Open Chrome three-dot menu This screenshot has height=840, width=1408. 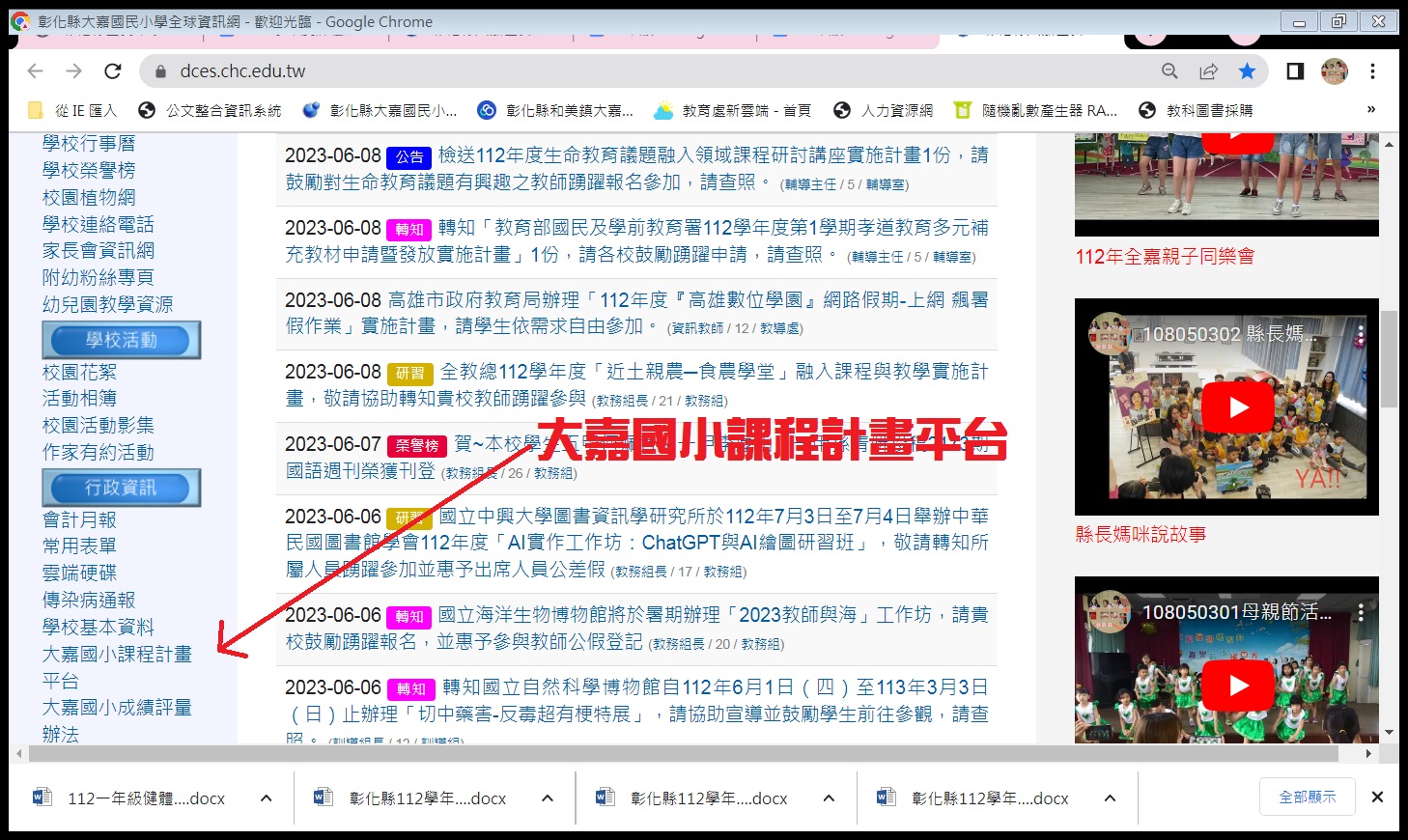(x=1372, y=71)
